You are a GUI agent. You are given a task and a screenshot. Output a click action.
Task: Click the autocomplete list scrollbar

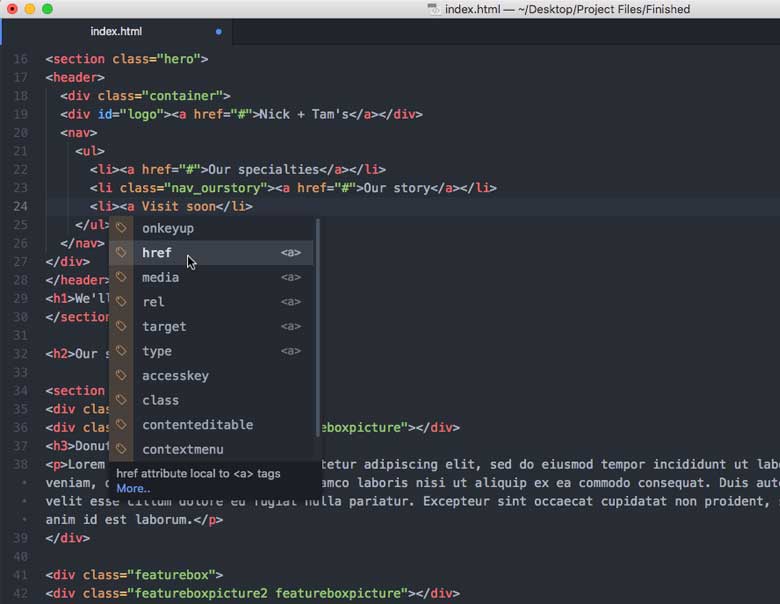(x=318, y=328)
